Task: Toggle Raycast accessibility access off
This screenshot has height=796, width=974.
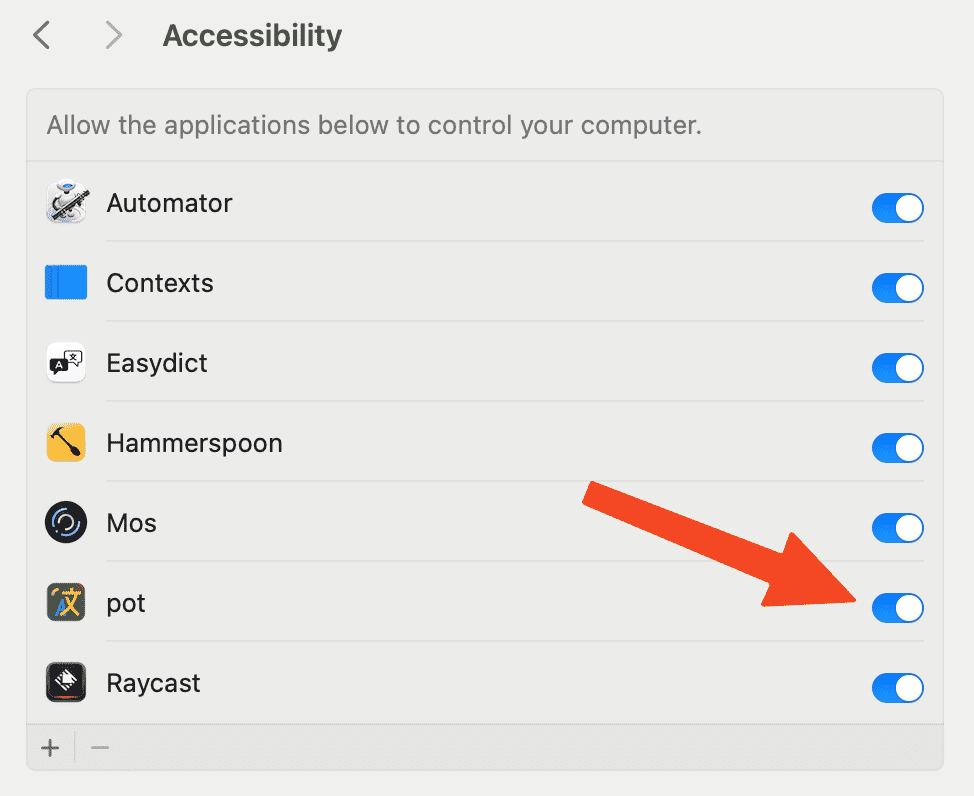Action: point(898,688)
